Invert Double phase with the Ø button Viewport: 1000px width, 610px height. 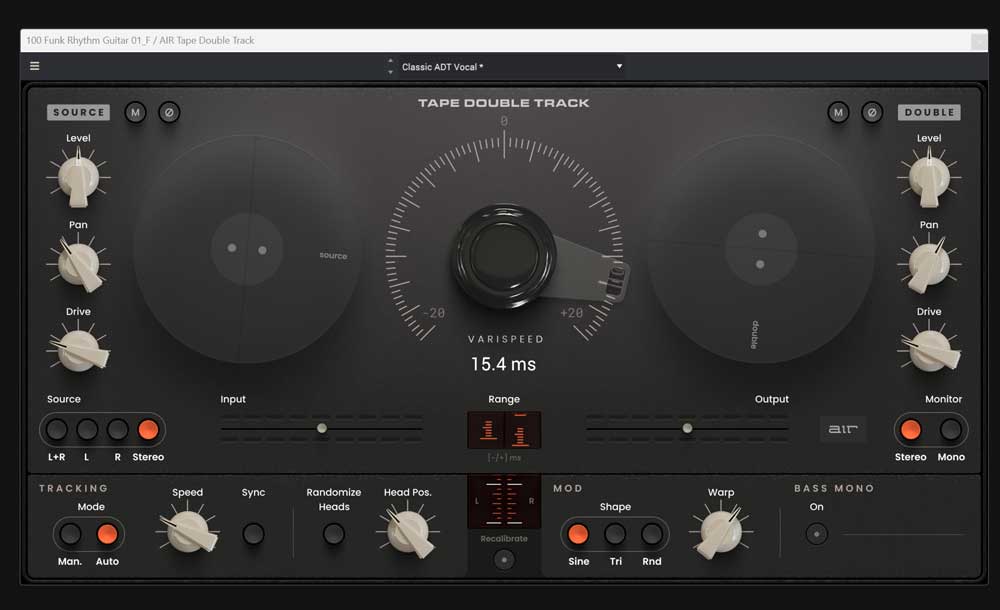click(872, 113)
